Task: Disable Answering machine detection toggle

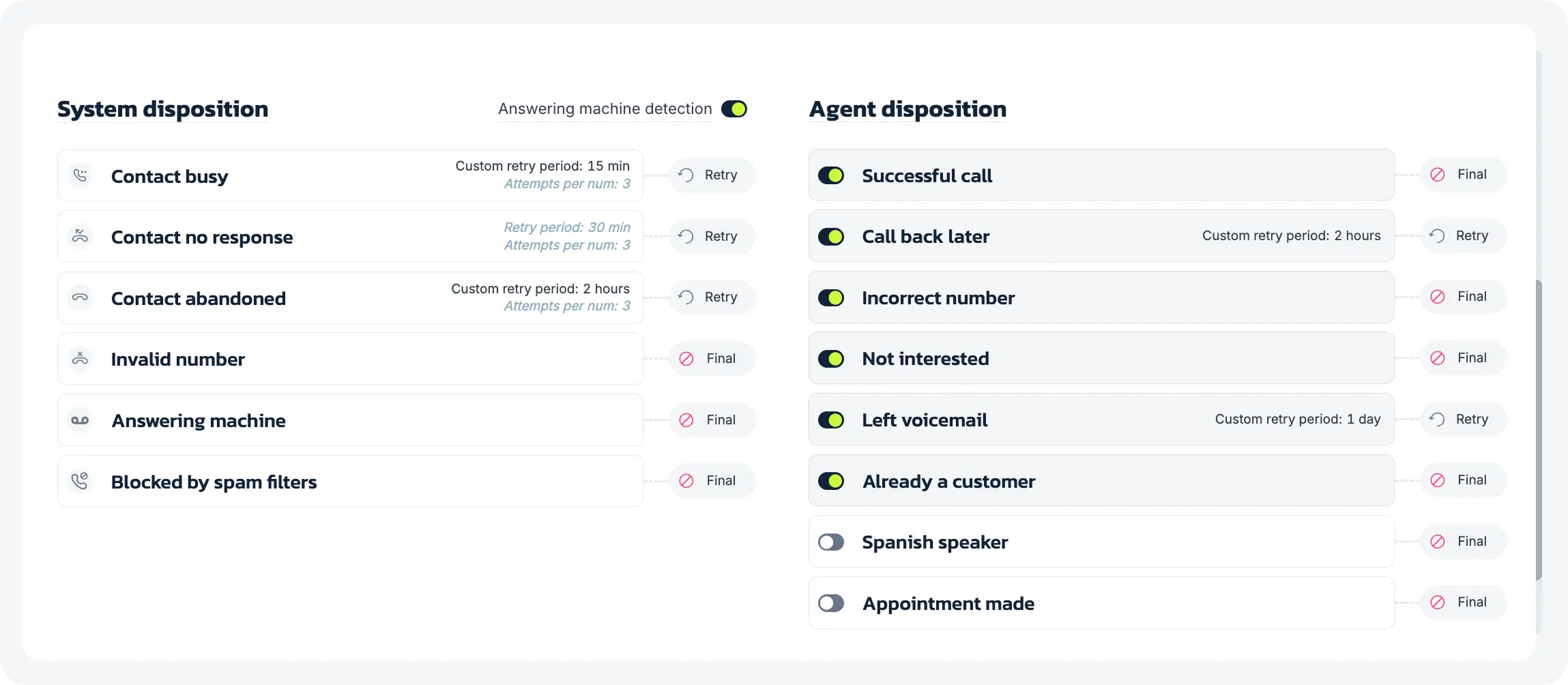Action: pos(734,109)
